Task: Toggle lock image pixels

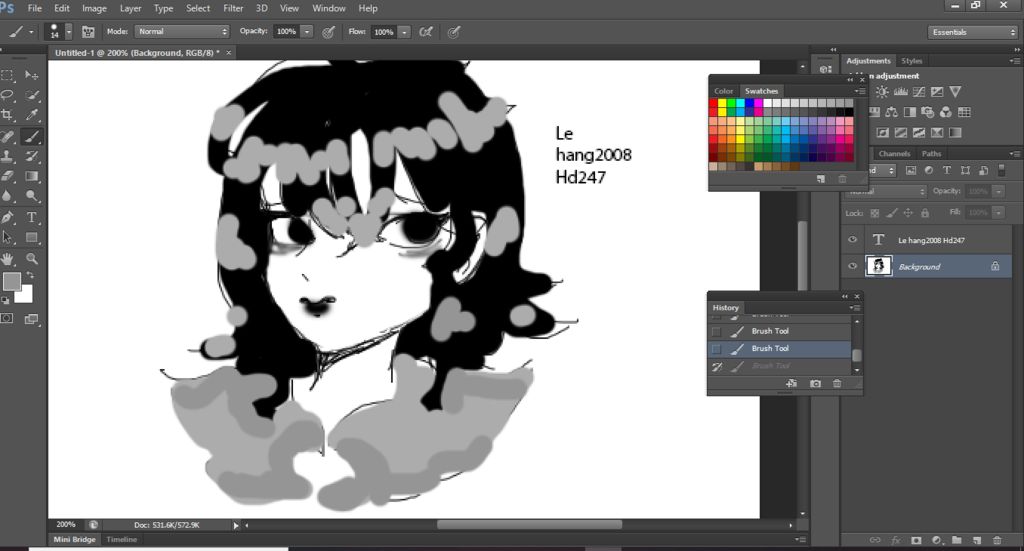Action: click(x=891, y=213)
